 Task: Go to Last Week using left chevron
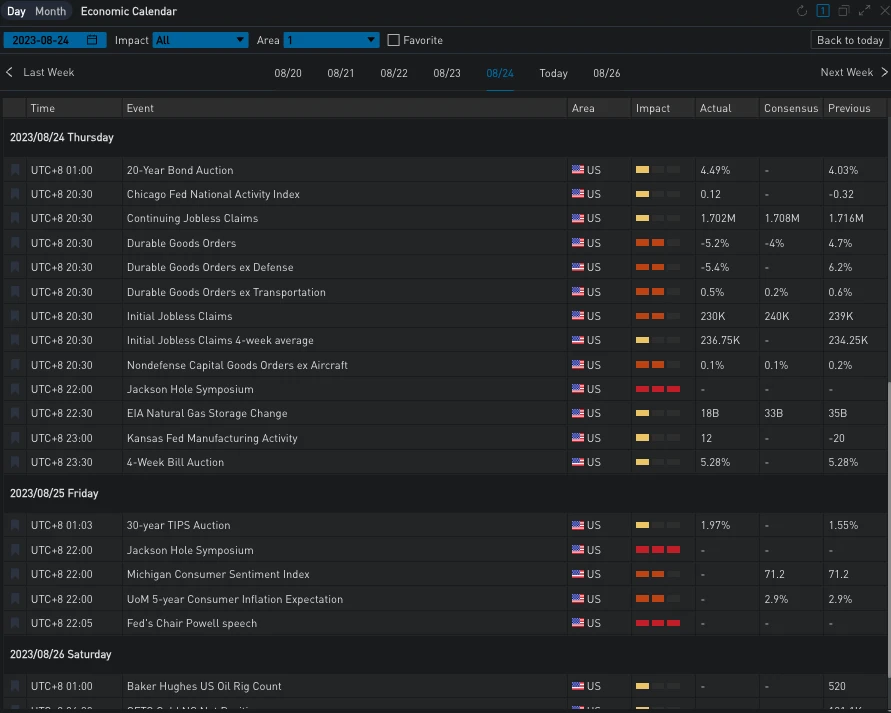(x=10, y=72)
